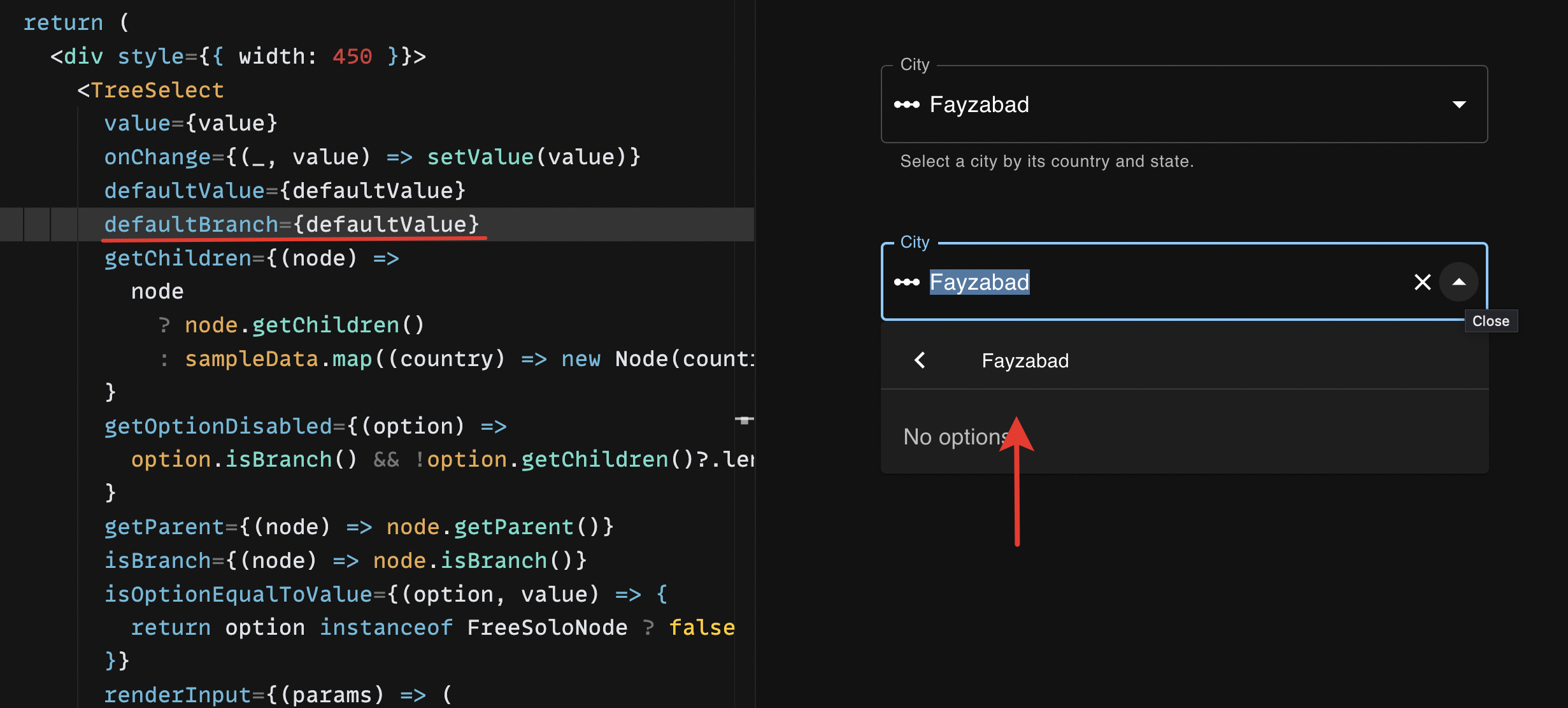Select the highlighted Fayzabad text in the focused field
Image resolution: width=1568 pixels, height=708 pixels.
pos(980,282)
